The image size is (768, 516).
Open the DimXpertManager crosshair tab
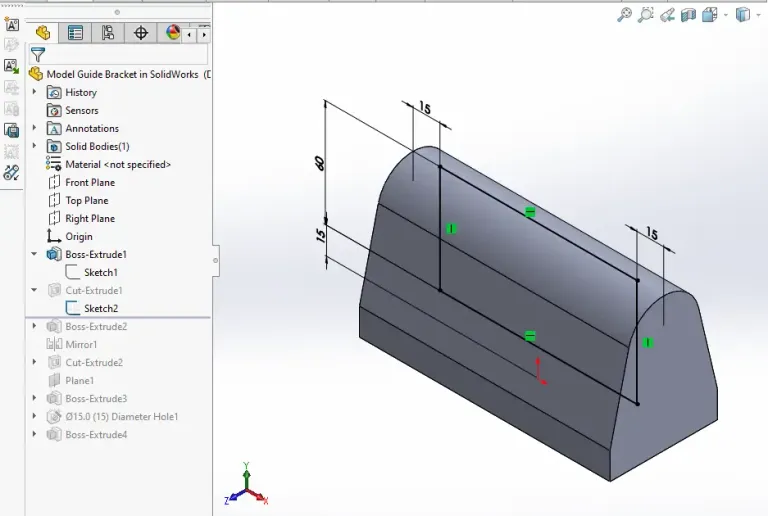pyautogui.click(x=140, y=33)
